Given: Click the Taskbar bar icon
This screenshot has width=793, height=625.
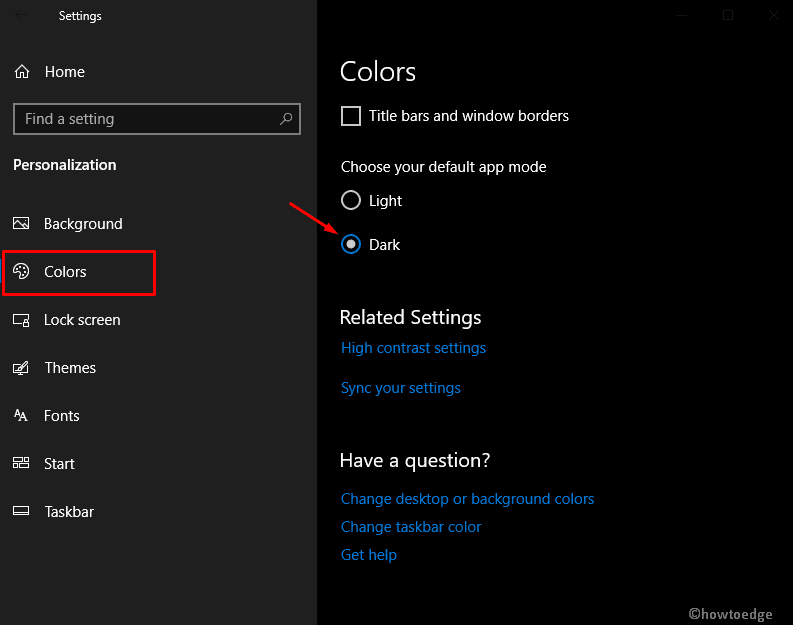Looking at the screenshot, I should coord(21,511).
